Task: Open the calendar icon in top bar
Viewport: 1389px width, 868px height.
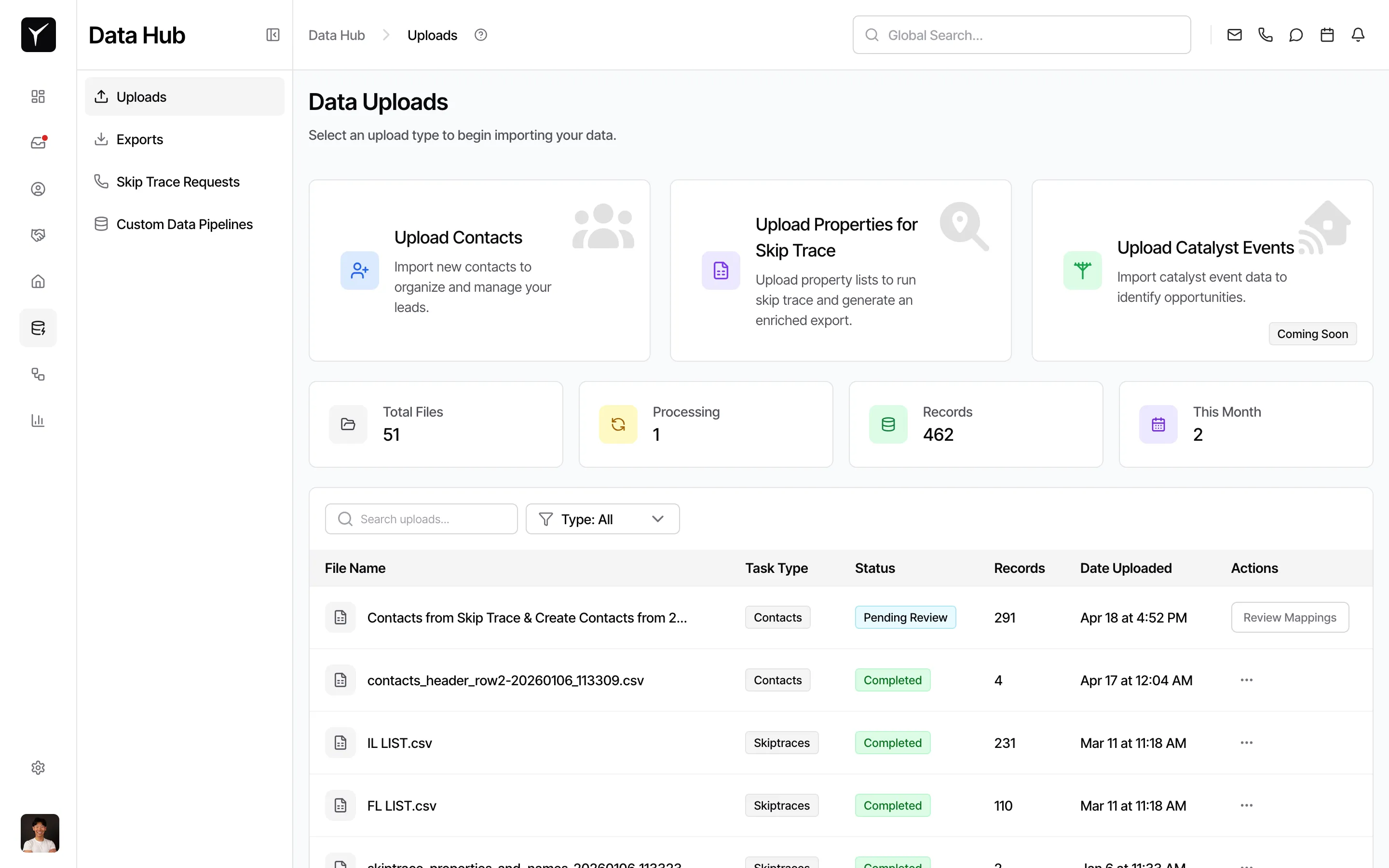Action: pyautogui.click(x=1327, y=34)
